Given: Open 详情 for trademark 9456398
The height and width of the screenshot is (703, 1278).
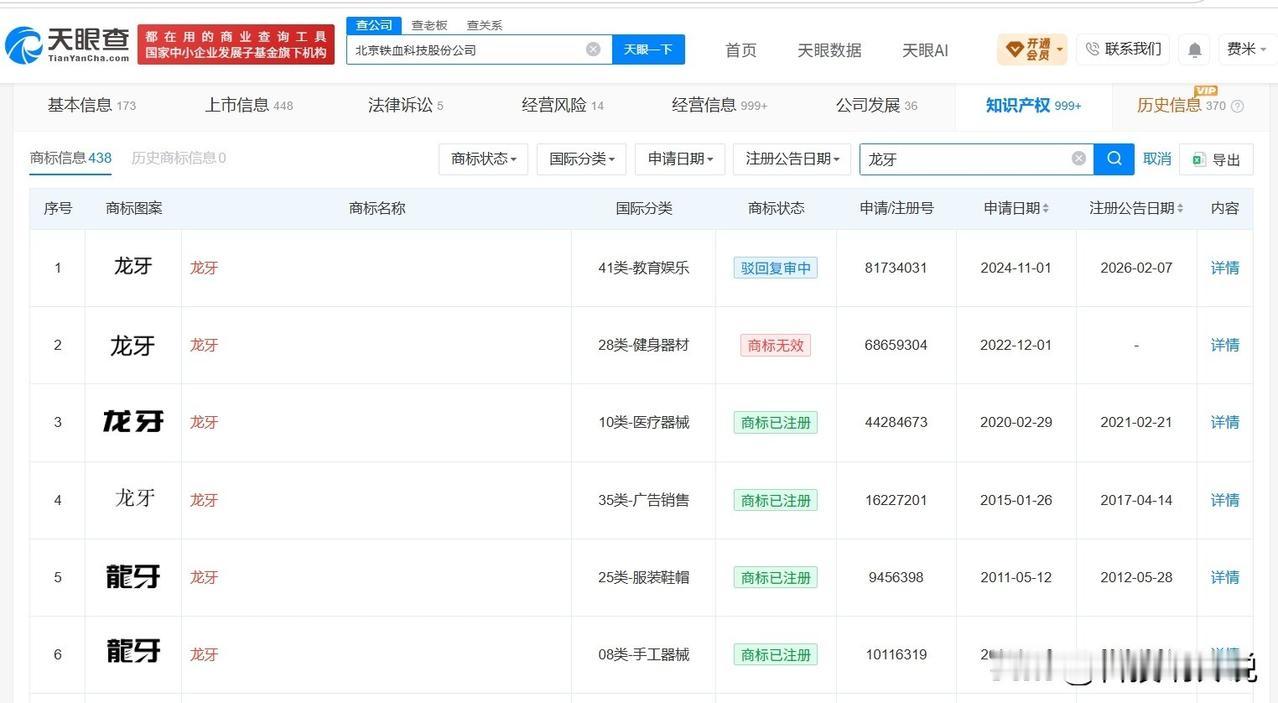Looking at the screenshot, I should click(x=1225, y=577).
